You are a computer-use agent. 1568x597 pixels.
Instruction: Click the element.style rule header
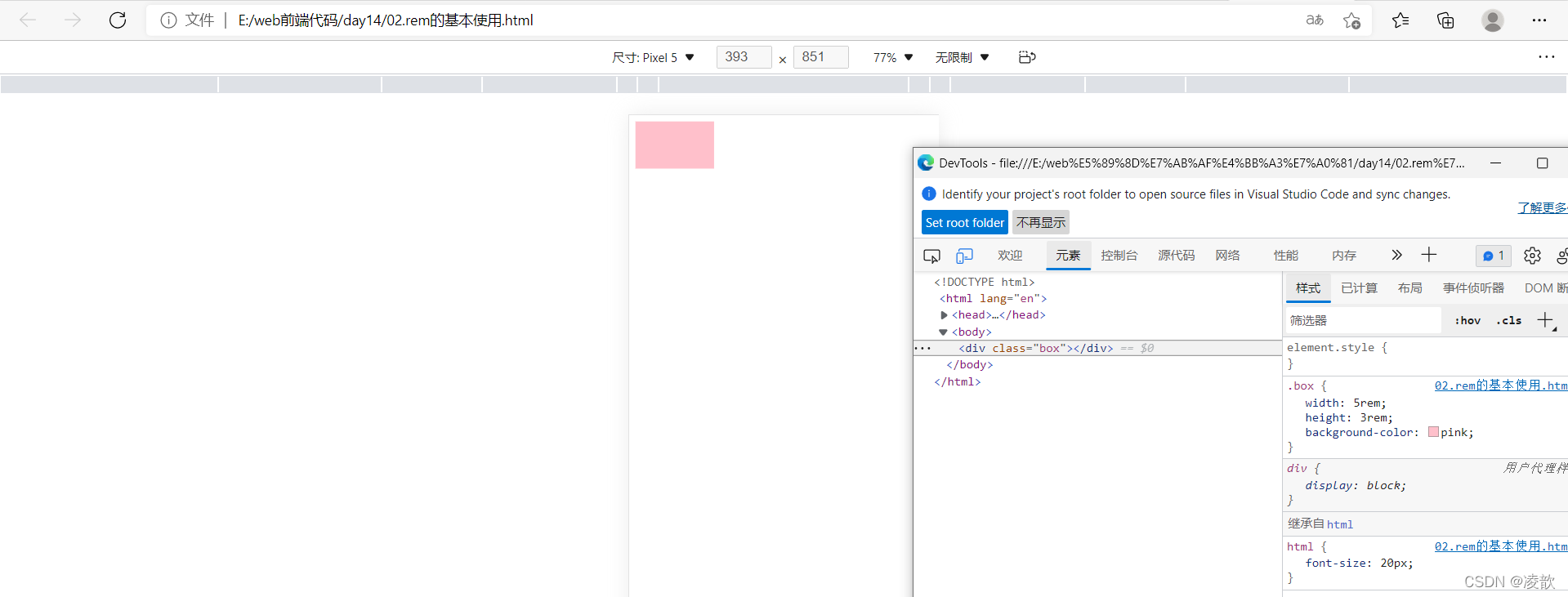click(1337, 347)
